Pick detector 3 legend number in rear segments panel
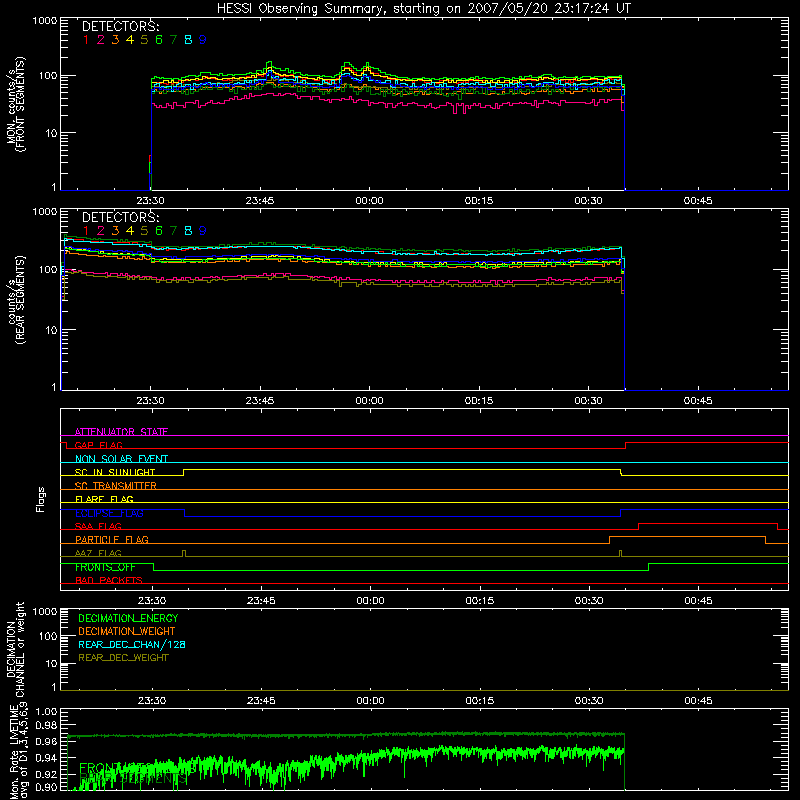Viewport: 800px width, 800px height. (115, 231)
